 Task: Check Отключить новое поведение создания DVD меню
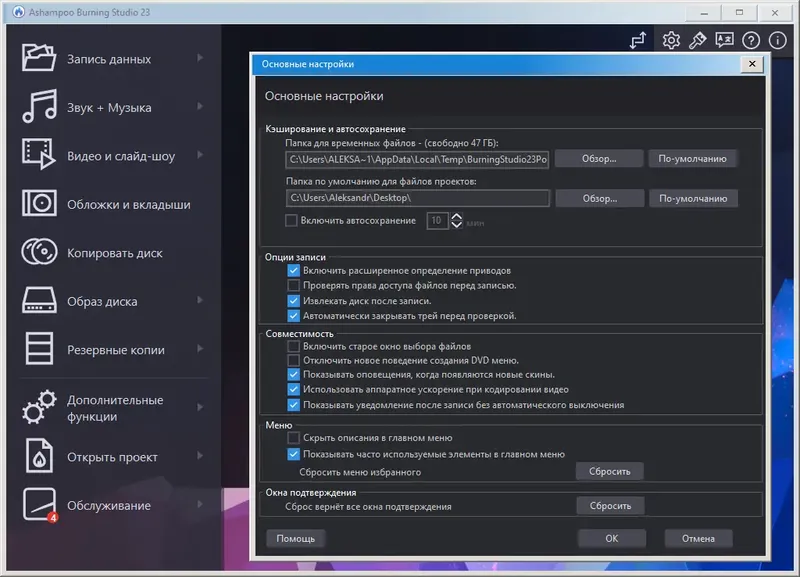tap(293, 360)
